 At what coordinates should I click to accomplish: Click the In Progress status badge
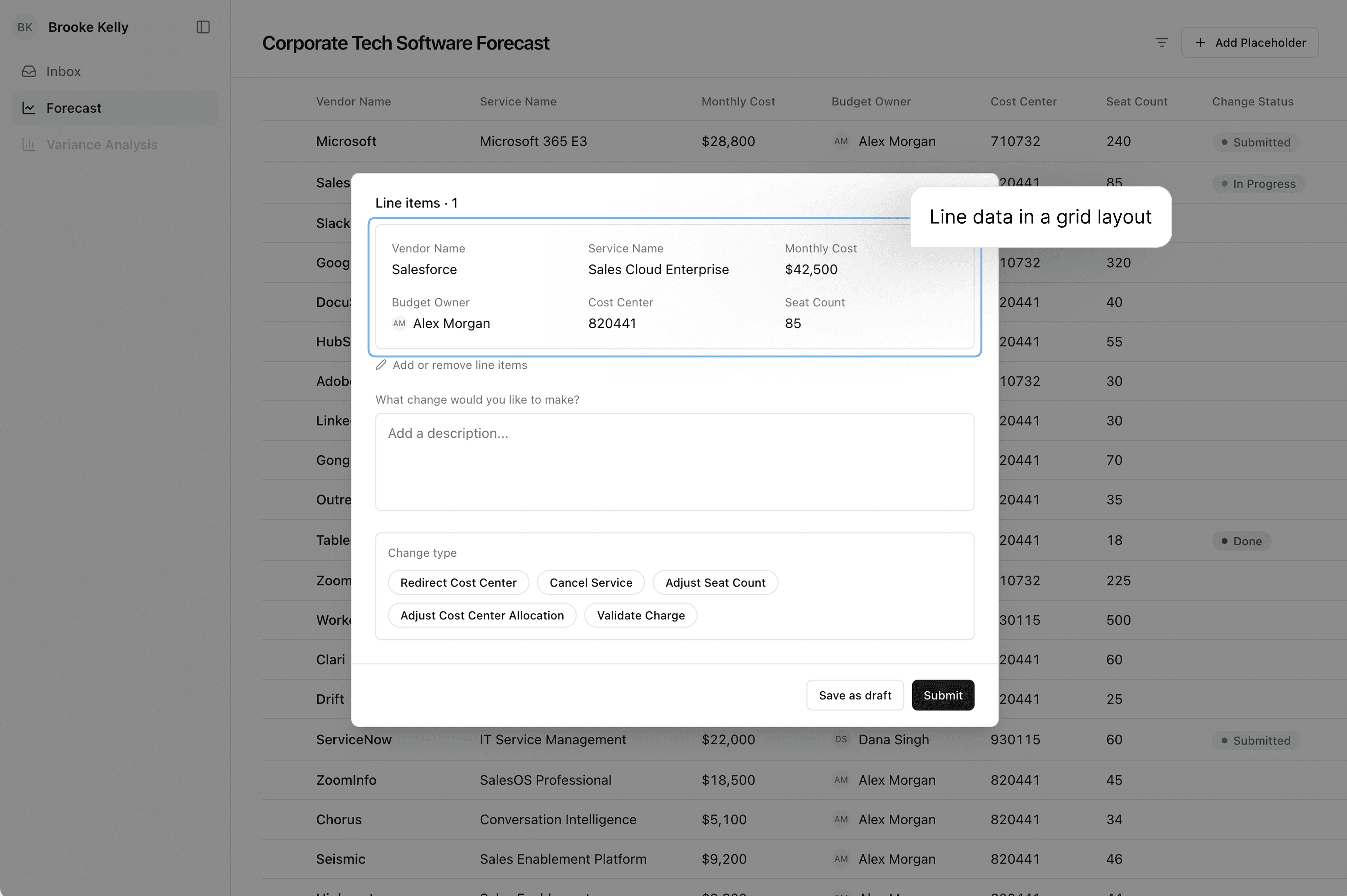pyautogui.click(x=1258, y=184)
